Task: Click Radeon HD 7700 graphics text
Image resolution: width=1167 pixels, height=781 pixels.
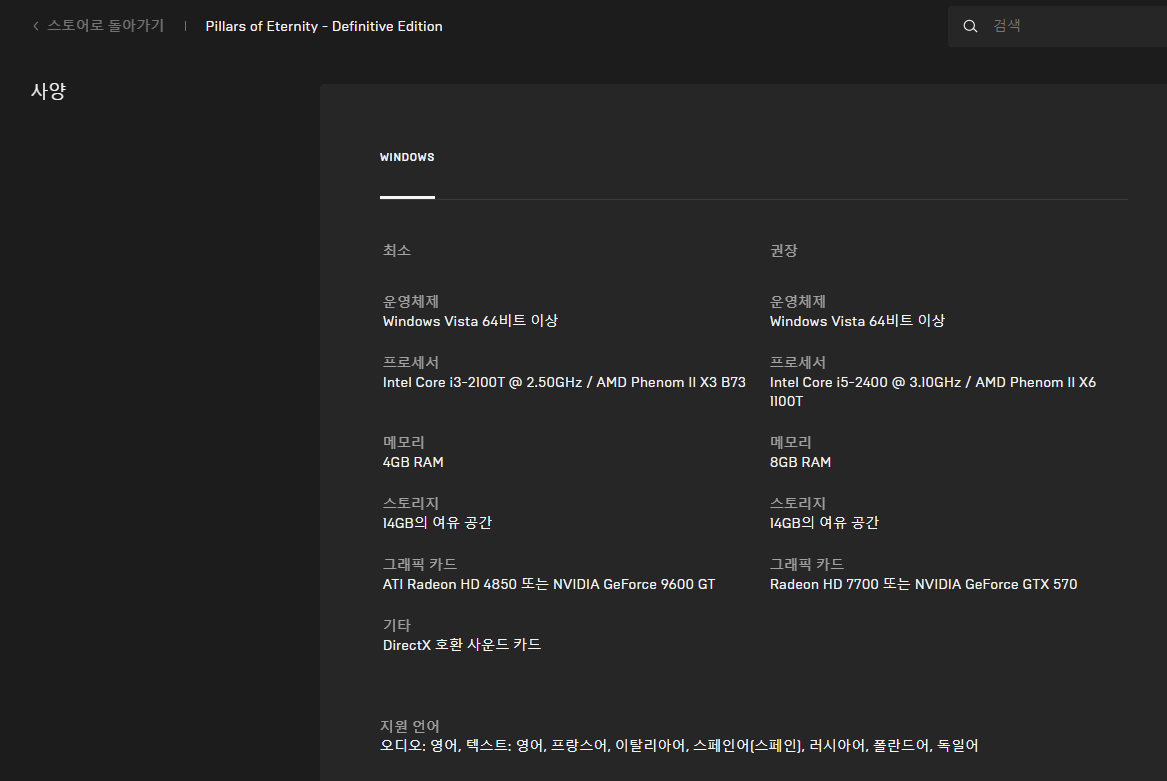Action: tap(924, 584)
